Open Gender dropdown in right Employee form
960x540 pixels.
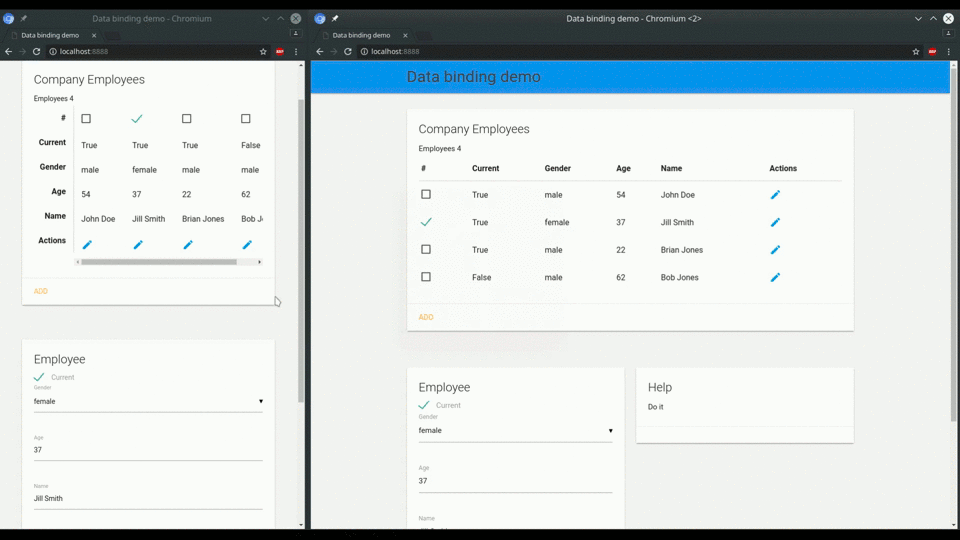pos(516,431)
